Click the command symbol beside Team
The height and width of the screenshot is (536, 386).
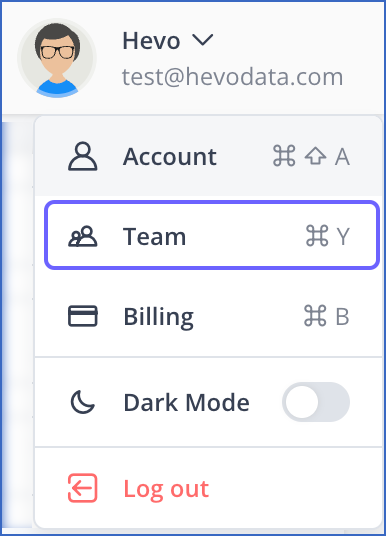(317, 236)
